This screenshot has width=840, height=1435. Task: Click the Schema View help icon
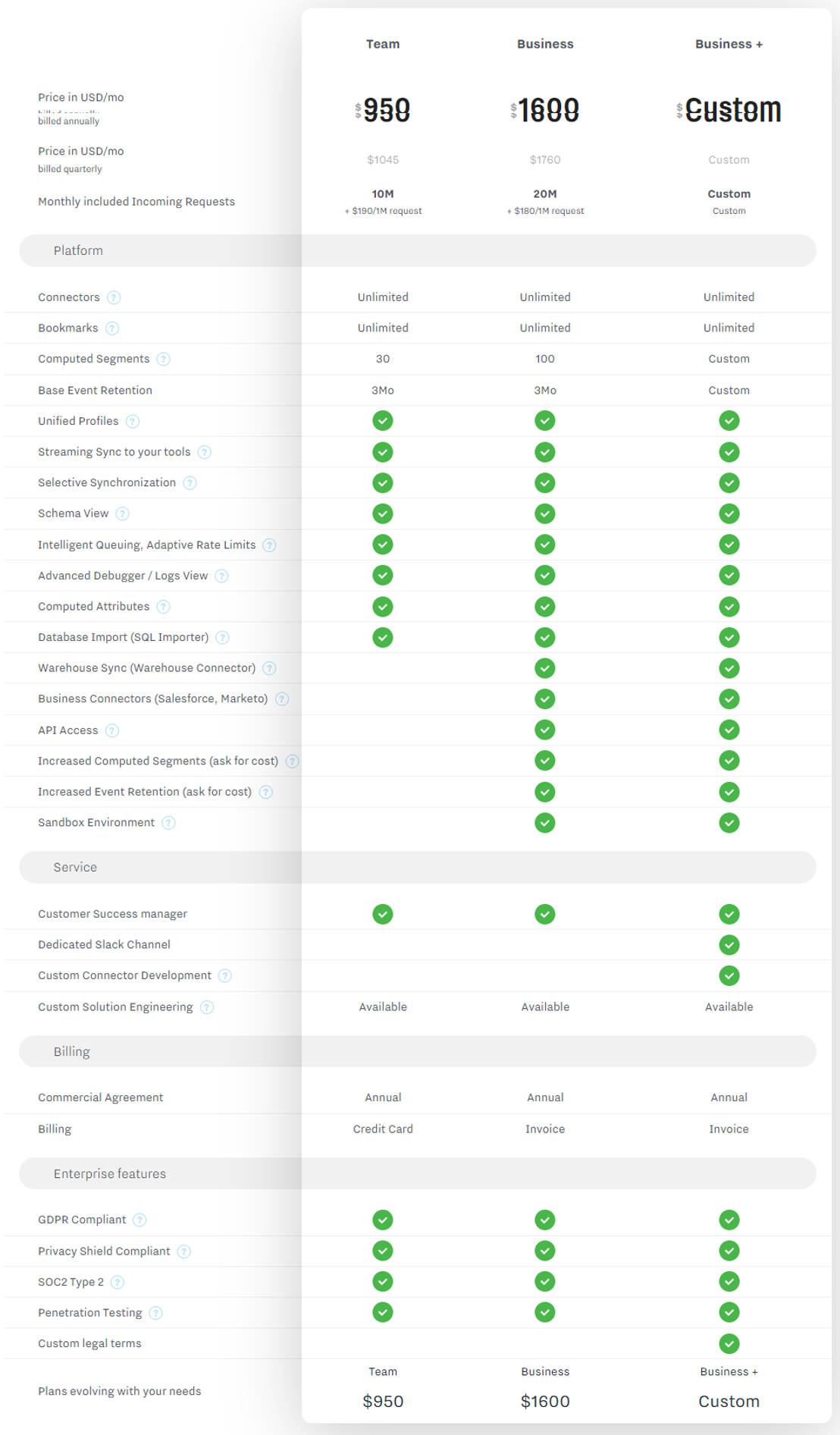[x=122, y=513]
